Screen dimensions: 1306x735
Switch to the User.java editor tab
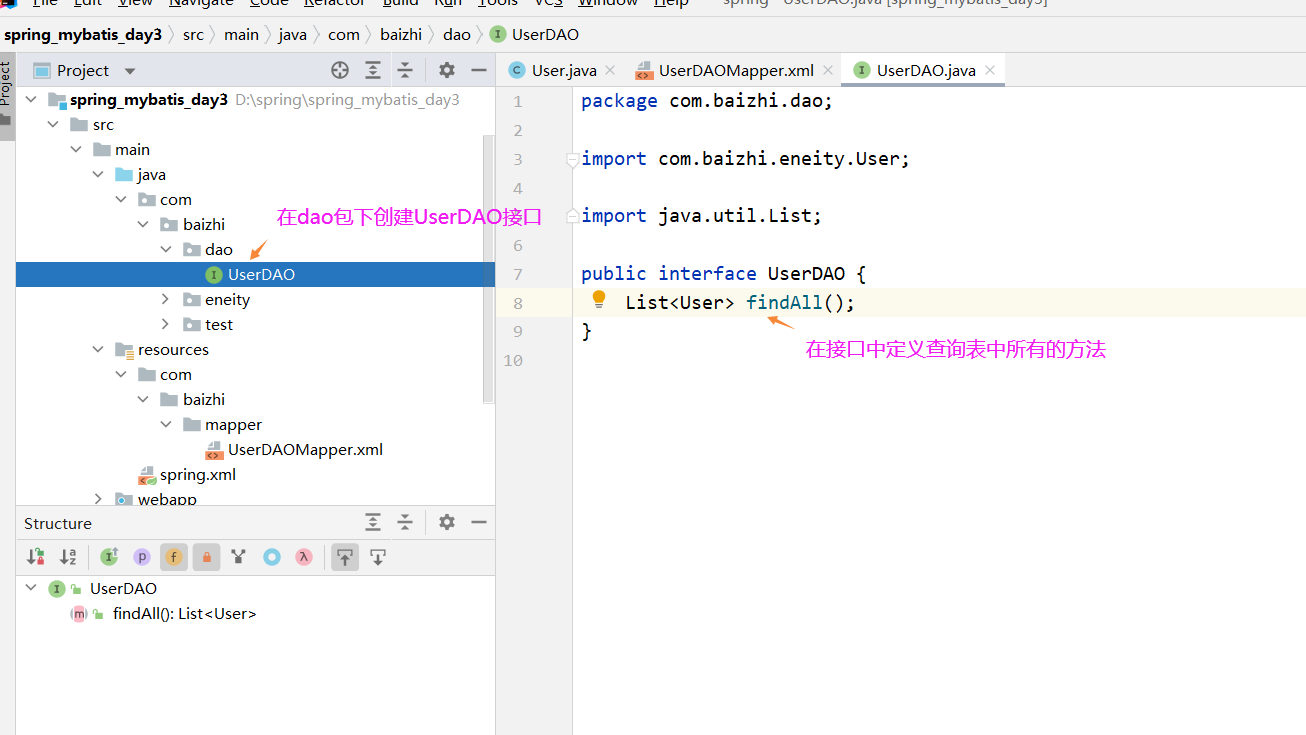[x=564, y=70]
